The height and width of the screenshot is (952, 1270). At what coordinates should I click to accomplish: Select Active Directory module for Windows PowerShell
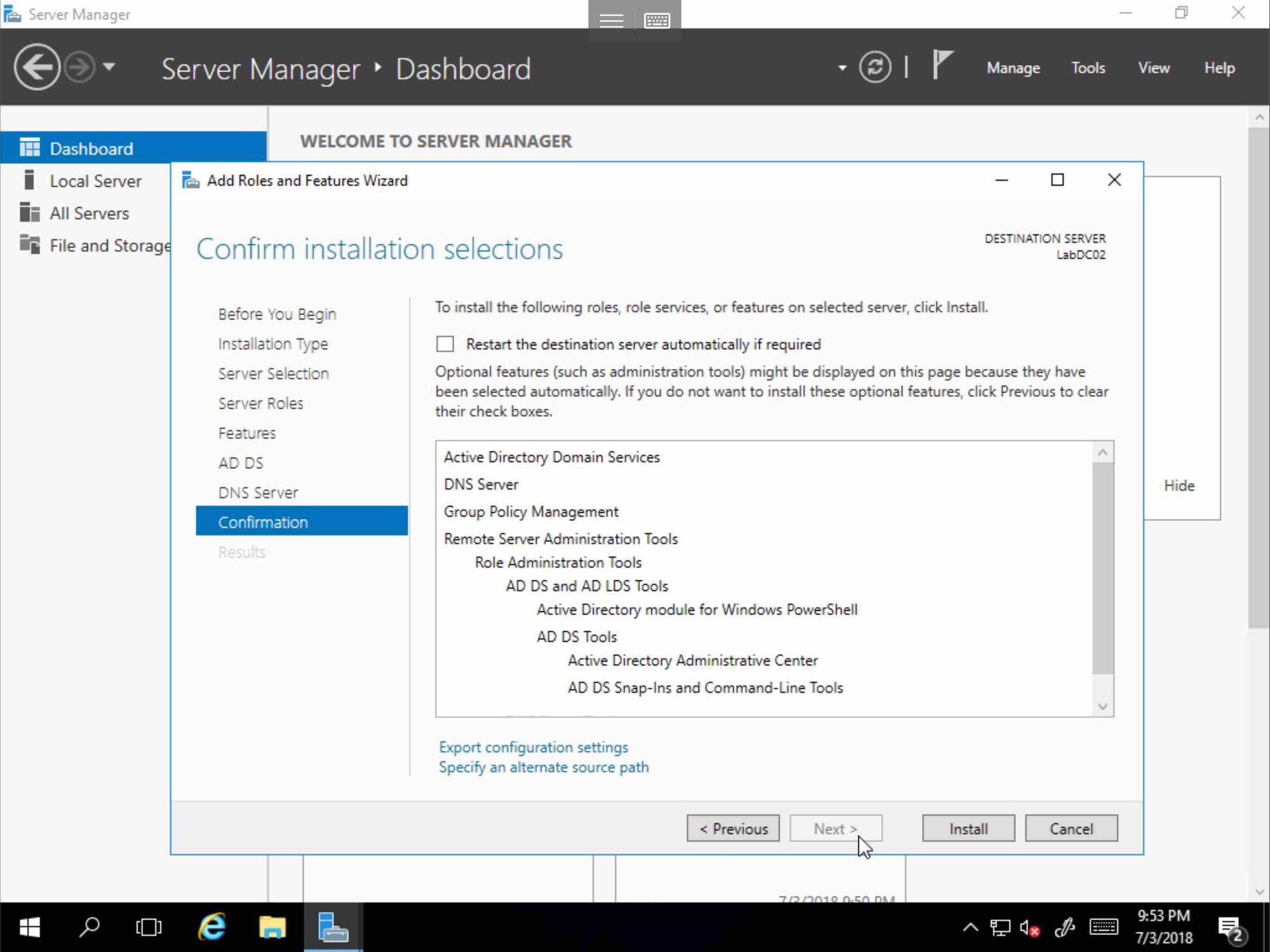697,610
